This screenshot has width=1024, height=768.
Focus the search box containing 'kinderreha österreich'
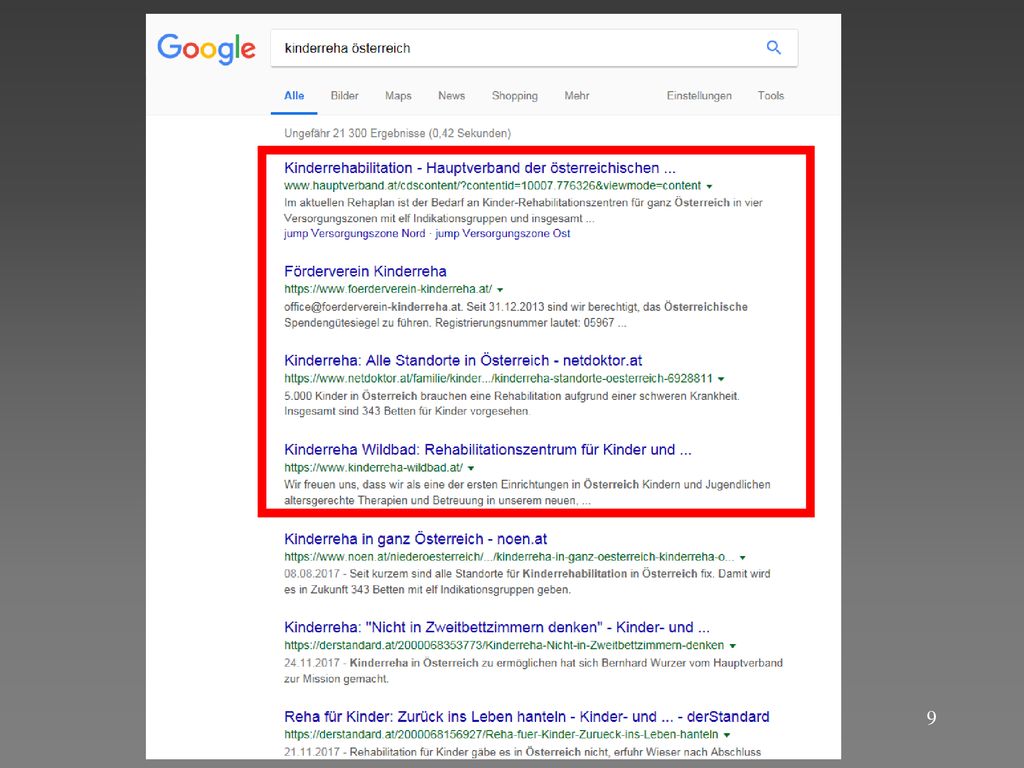click(534, 48)
